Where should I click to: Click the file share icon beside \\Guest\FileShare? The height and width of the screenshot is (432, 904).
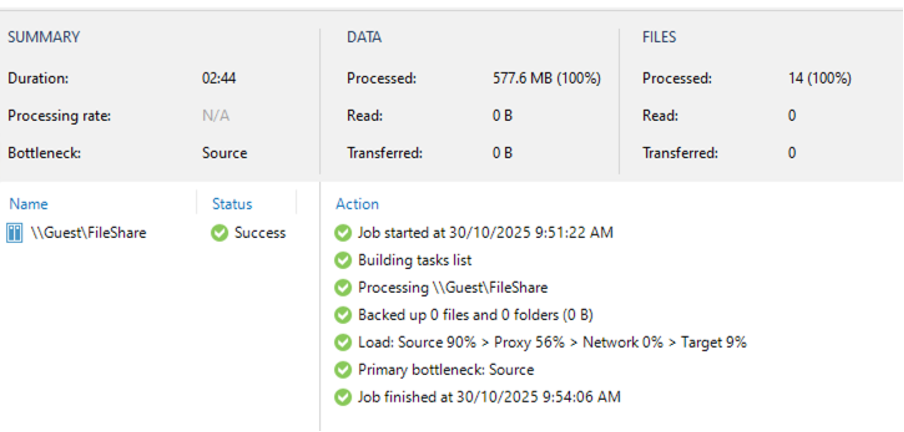point(14,233)
